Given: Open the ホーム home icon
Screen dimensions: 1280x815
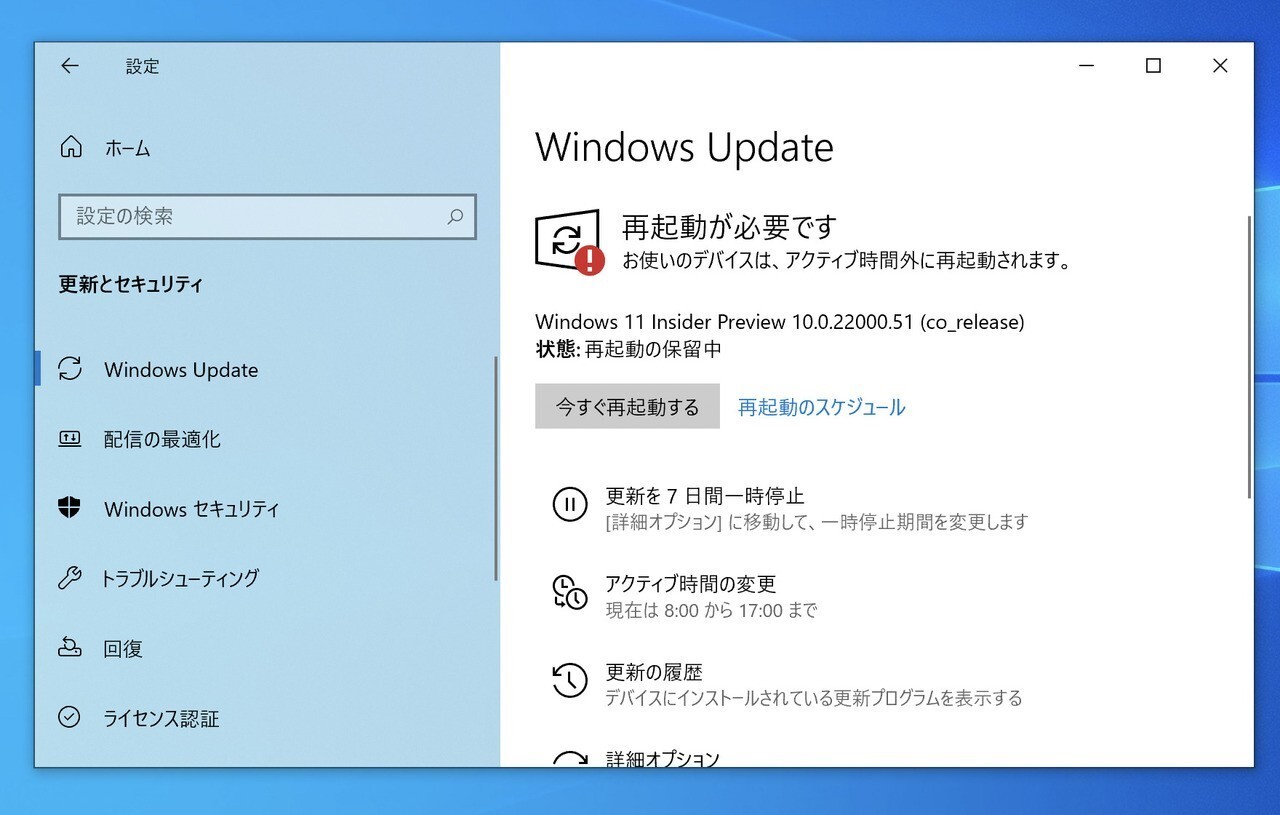Looking at the screenshot, I should 71,148.
